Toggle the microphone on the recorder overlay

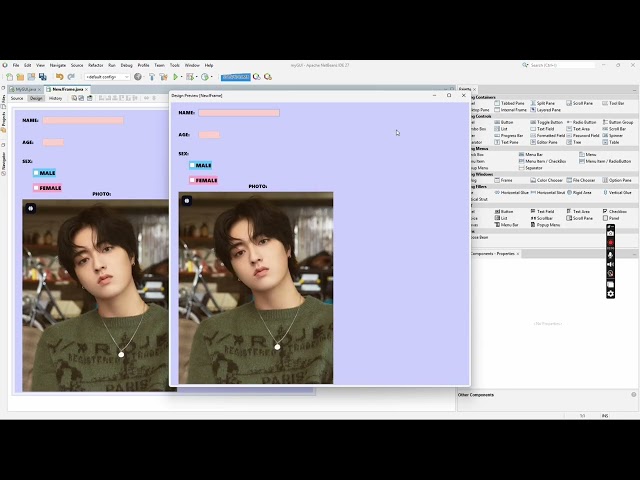(x=610, y=255)
